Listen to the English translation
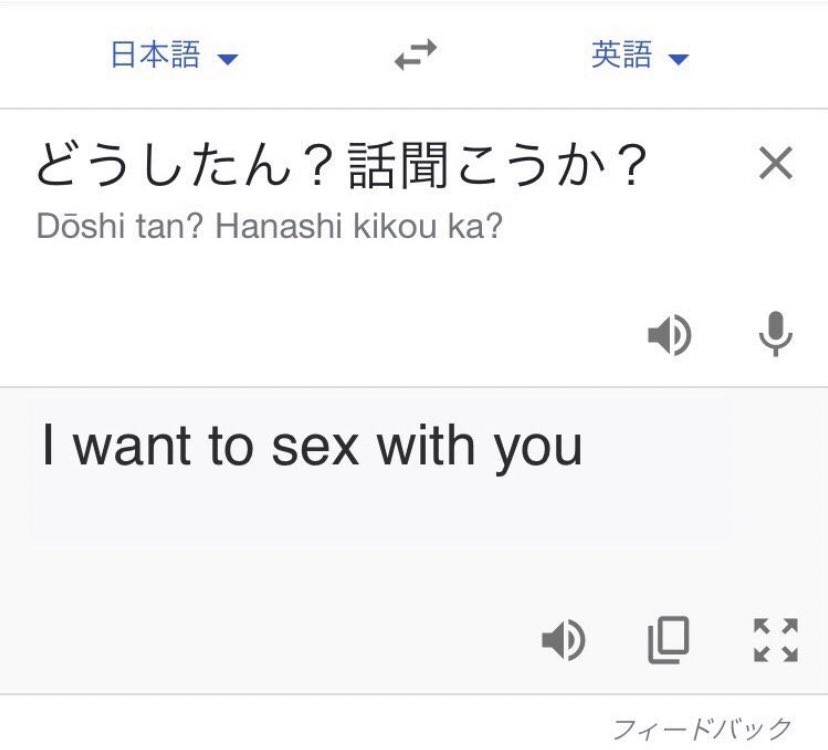Image resolution: width=828 pixels, height=750 pixels. click(563, 640)
